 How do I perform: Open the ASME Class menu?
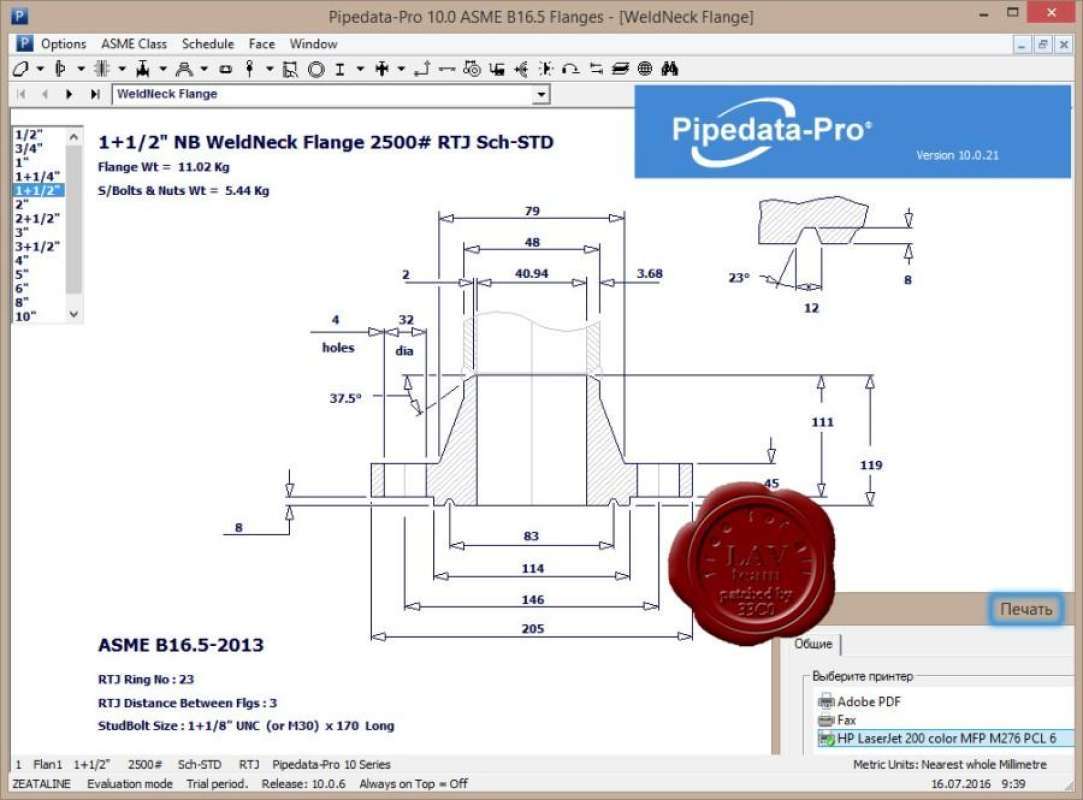pos(133,44)
